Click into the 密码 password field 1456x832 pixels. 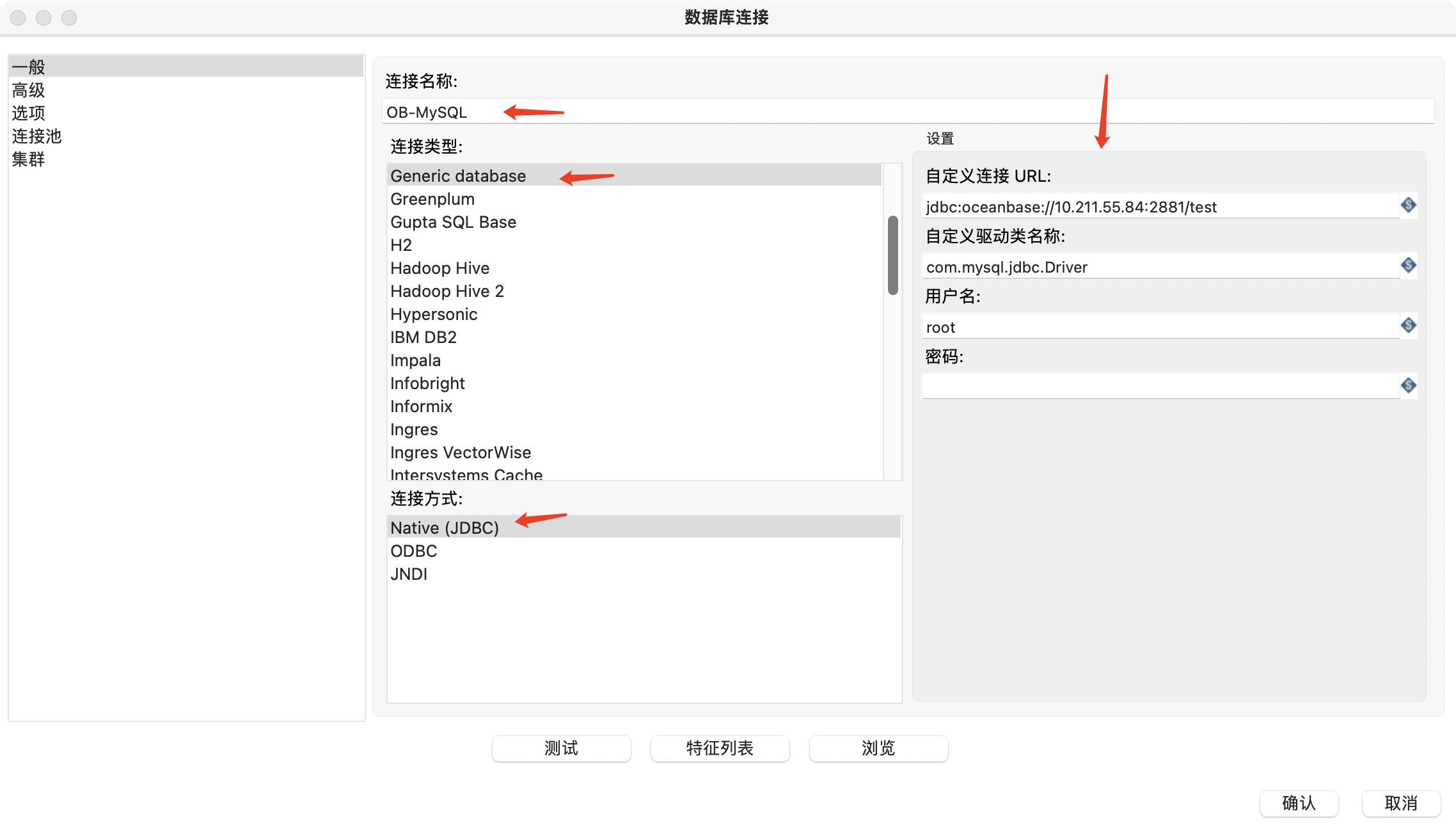1159,387
